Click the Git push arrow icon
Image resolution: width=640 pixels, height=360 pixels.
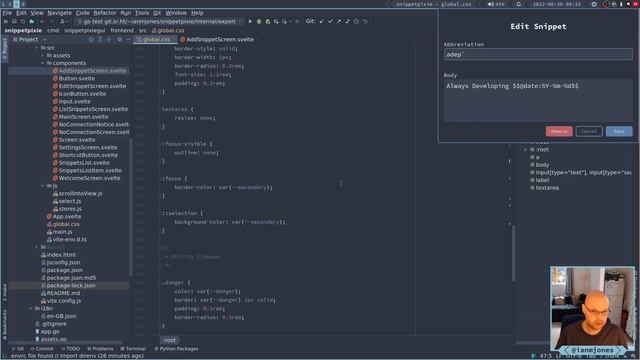point(339,21)
